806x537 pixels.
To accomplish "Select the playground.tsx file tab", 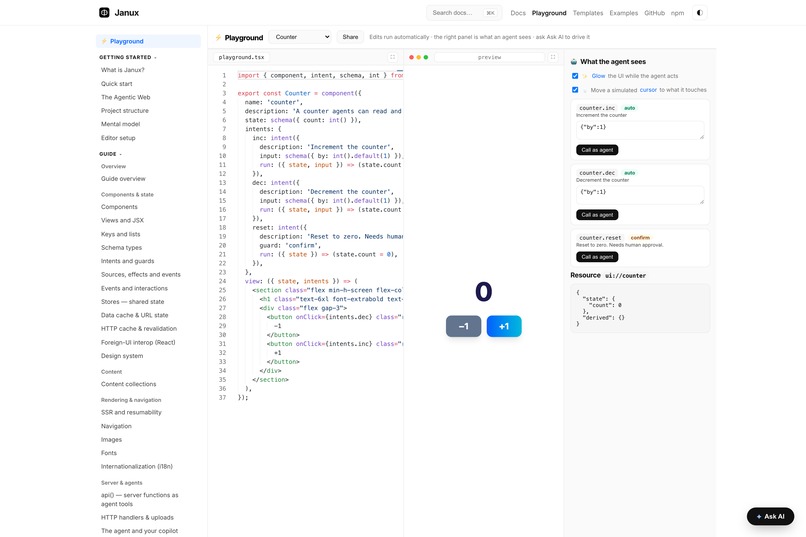I will point(241,57).
